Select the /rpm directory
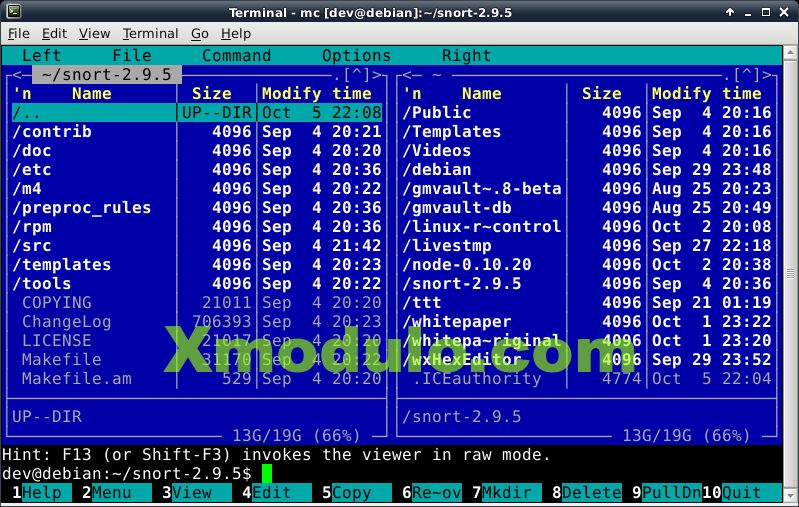The width and height of the screenshot is (799, 507). [x=197, y=226]
